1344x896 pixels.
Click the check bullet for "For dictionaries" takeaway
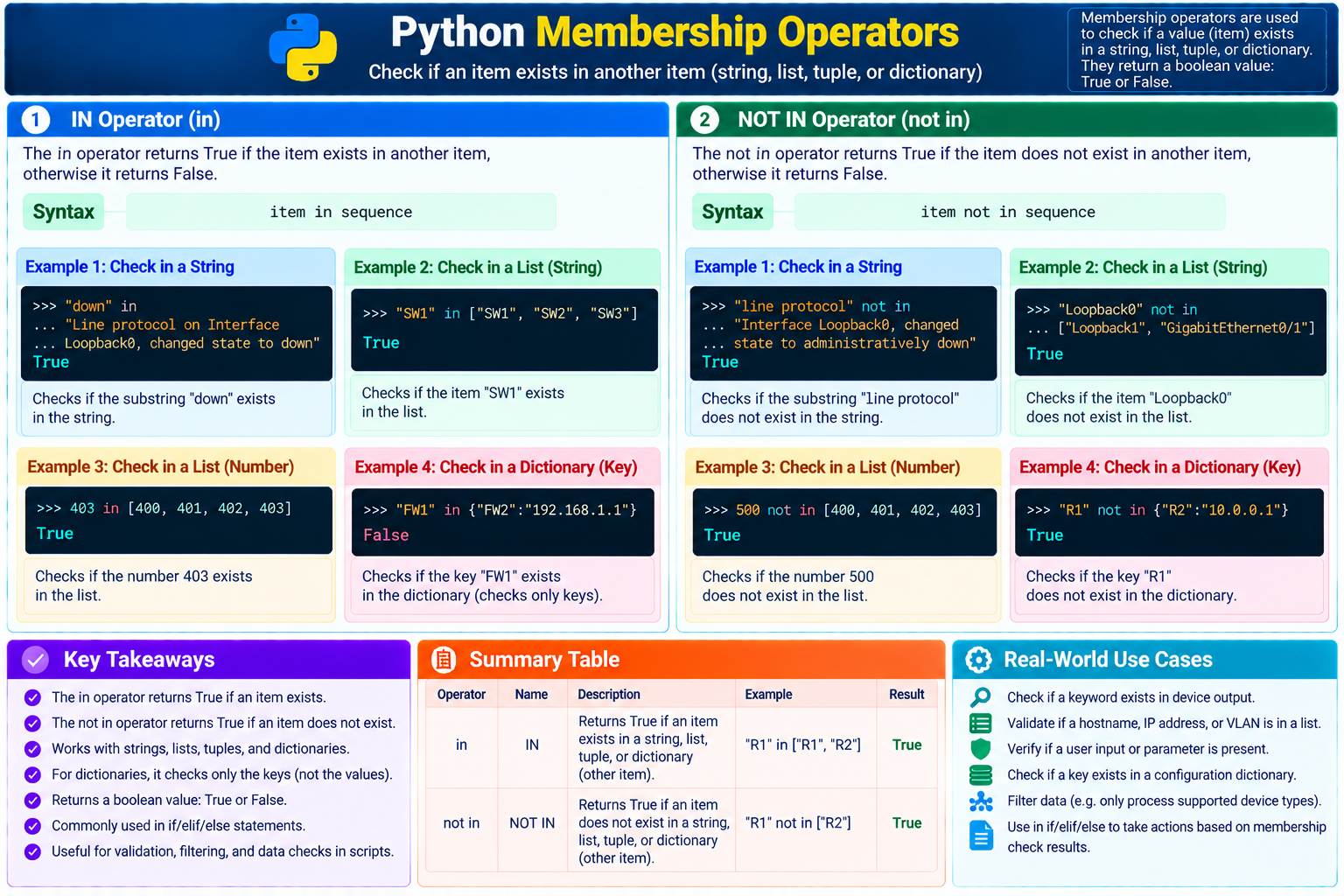[x=32, y=774]
